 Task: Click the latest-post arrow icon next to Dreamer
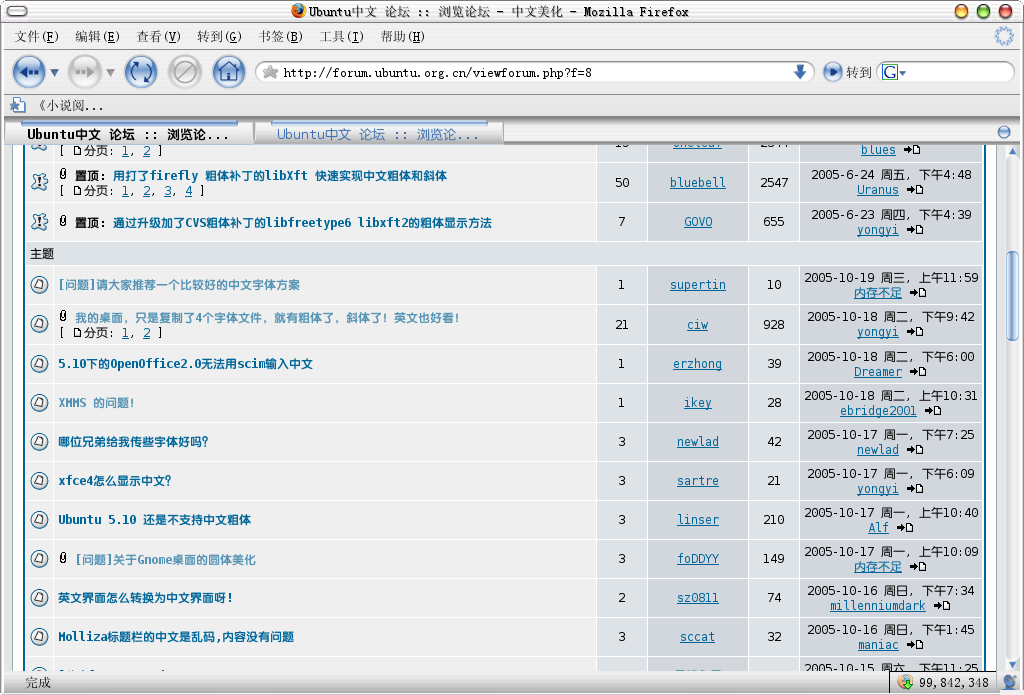coord(918,372)
